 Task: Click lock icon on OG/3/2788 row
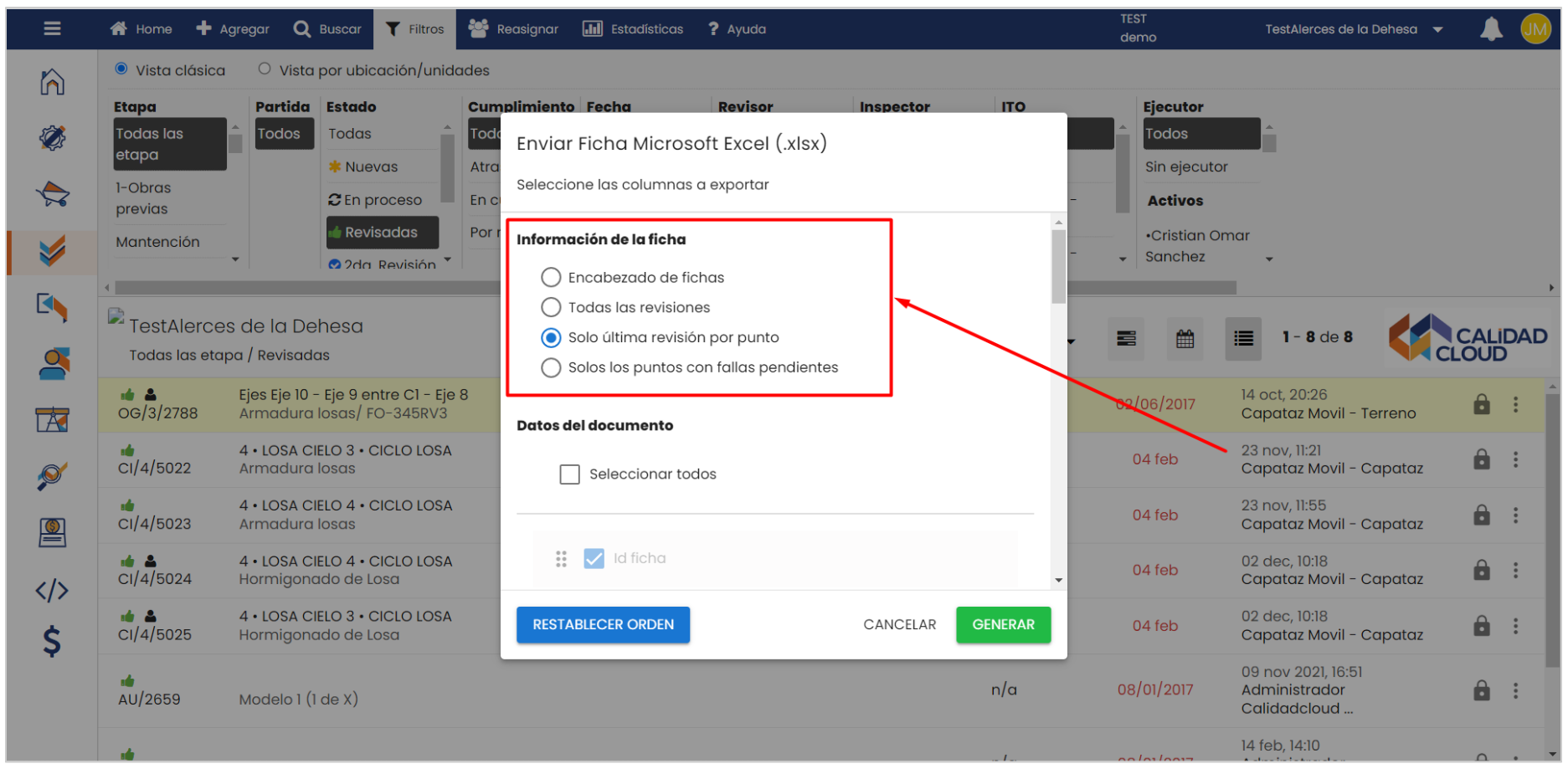pos(1481,405)
